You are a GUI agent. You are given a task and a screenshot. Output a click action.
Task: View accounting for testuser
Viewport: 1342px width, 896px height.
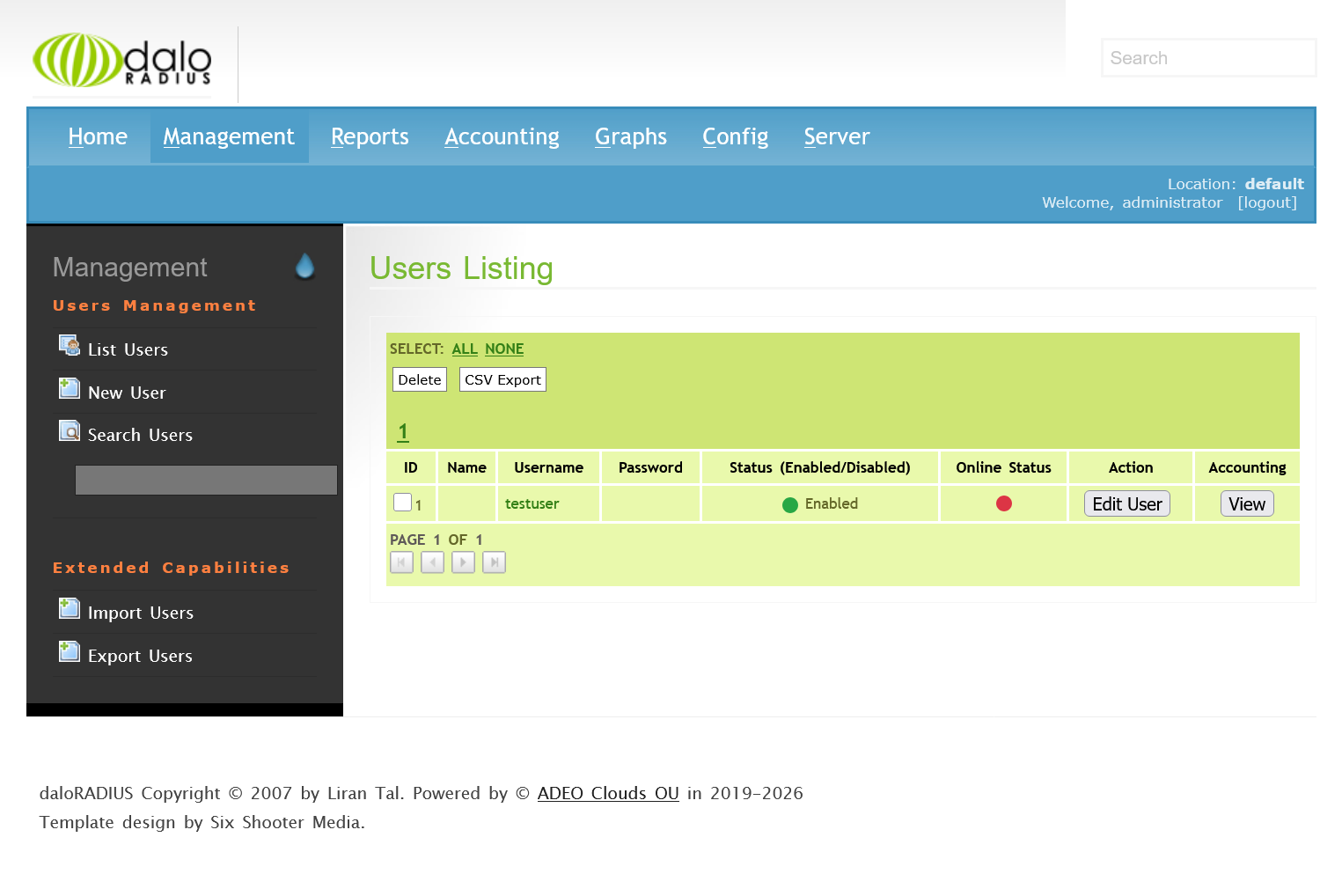(1247, 503)
